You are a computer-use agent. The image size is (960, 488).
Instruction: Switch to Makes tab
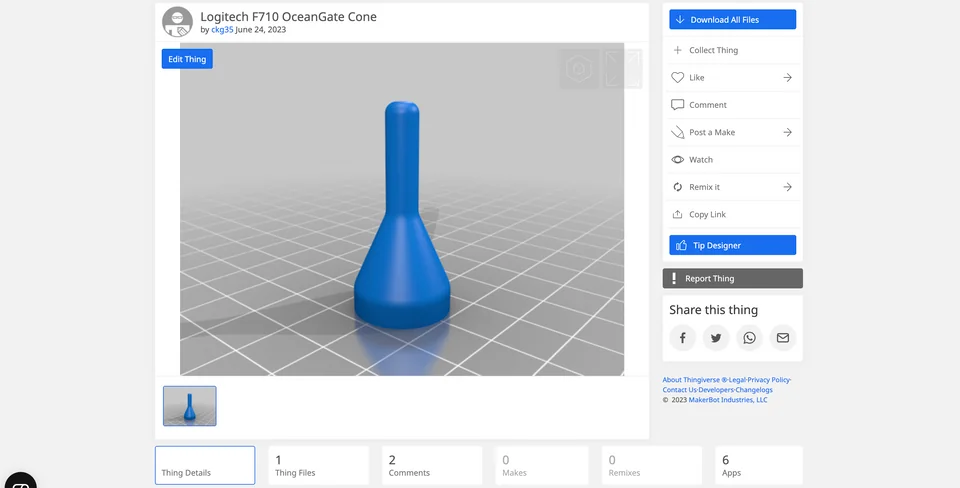tap(542, 465)
